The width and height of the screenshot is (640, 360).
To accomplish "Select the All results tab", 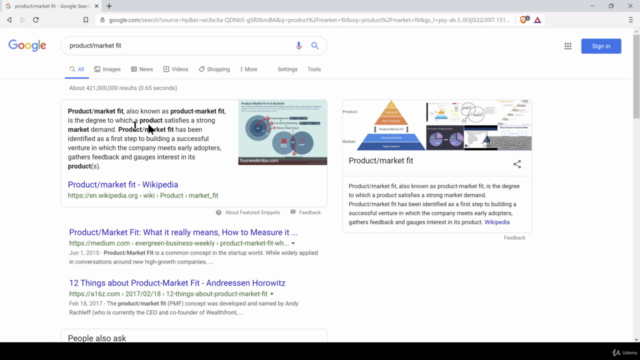I will [77, 69].
